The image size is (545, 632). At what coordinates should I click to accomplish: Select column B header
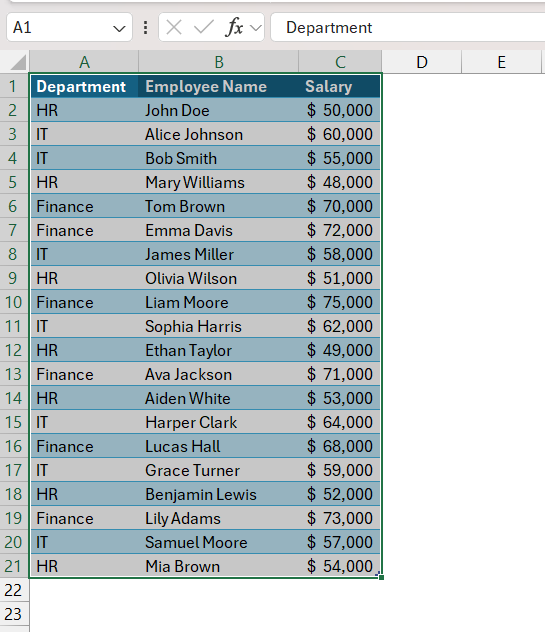pos(218,62)
